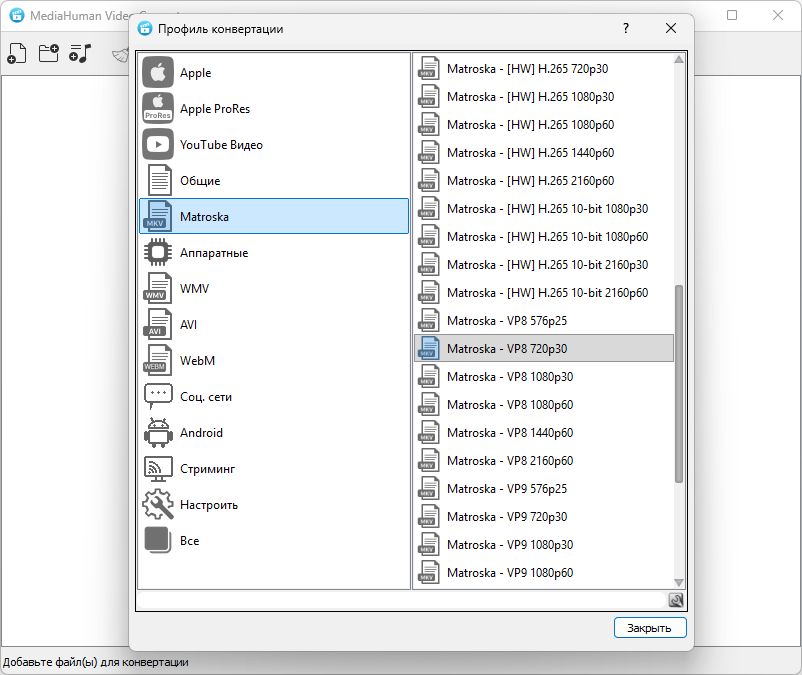Open the Apple ProRes category
802x675 pixels.
274,108
